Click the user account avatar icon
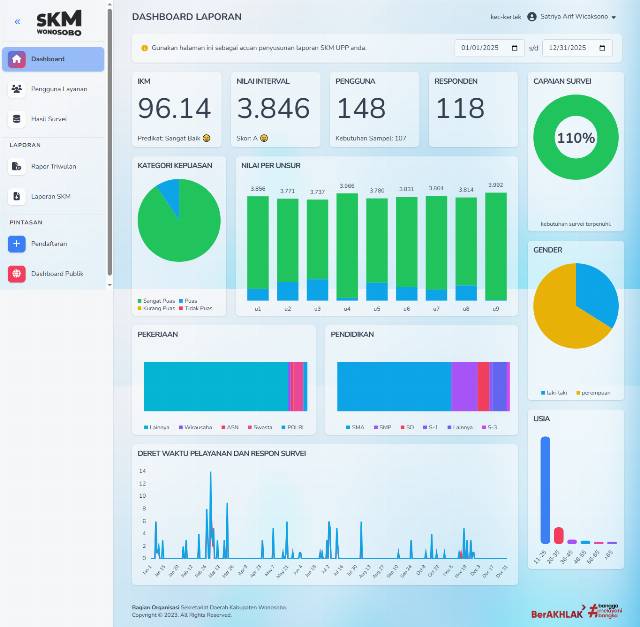Image resolution: width=640 pixels, height=627 pixels. pyautogui.click(x=531, y=17)
